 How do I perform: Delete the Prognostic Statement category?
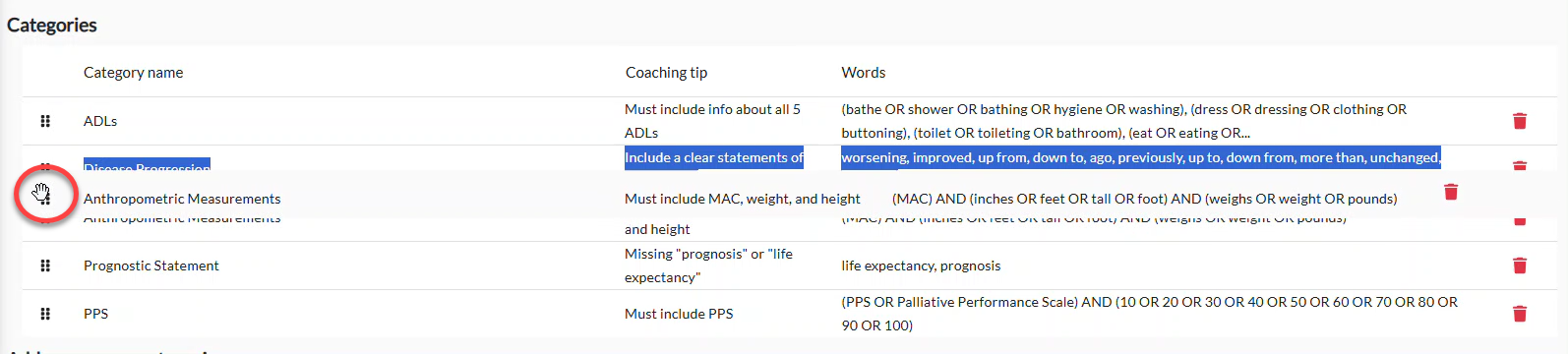tap(1520, 265)
